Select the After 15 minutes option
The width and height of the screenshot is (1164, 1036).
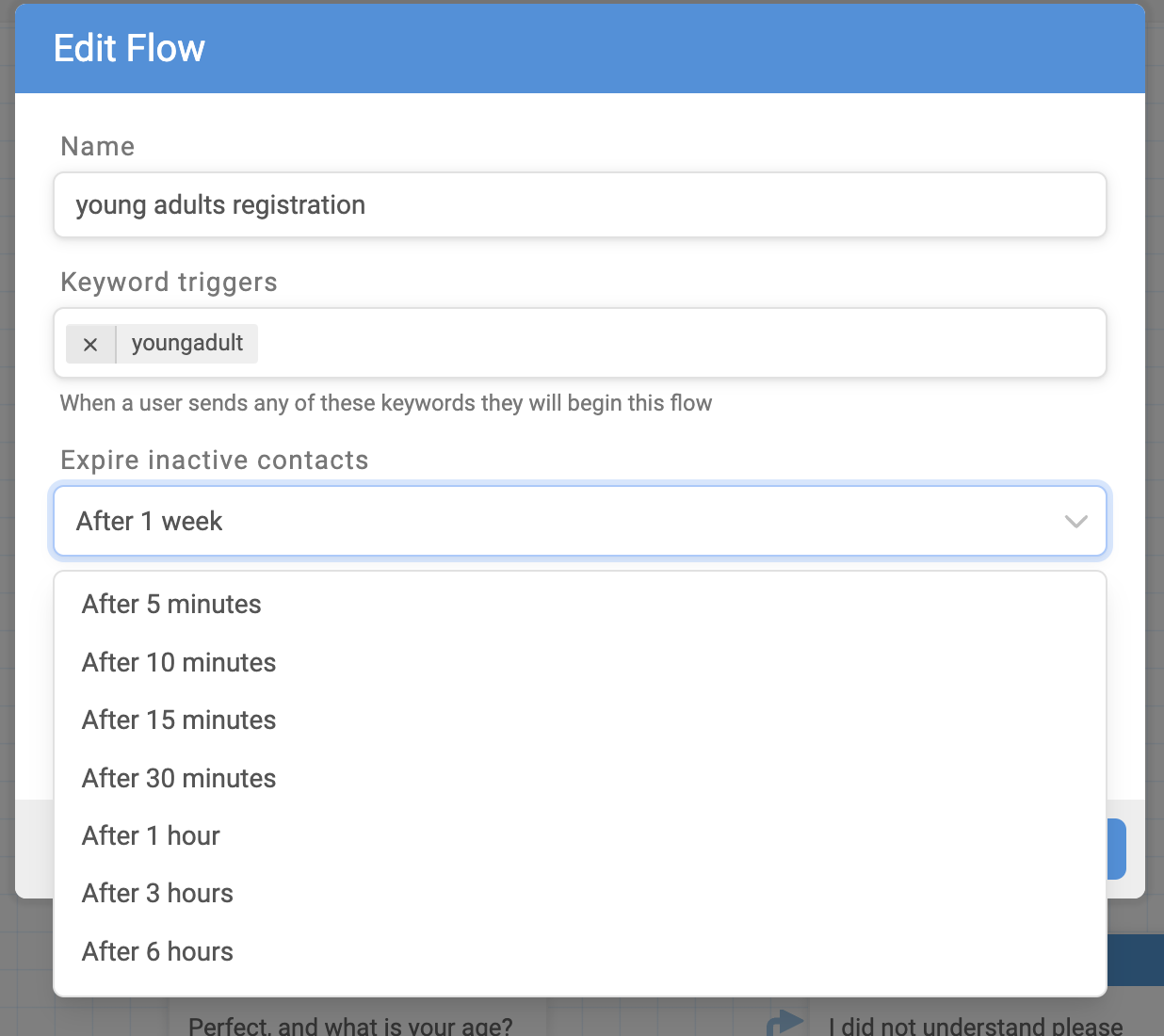pos(178,720)
